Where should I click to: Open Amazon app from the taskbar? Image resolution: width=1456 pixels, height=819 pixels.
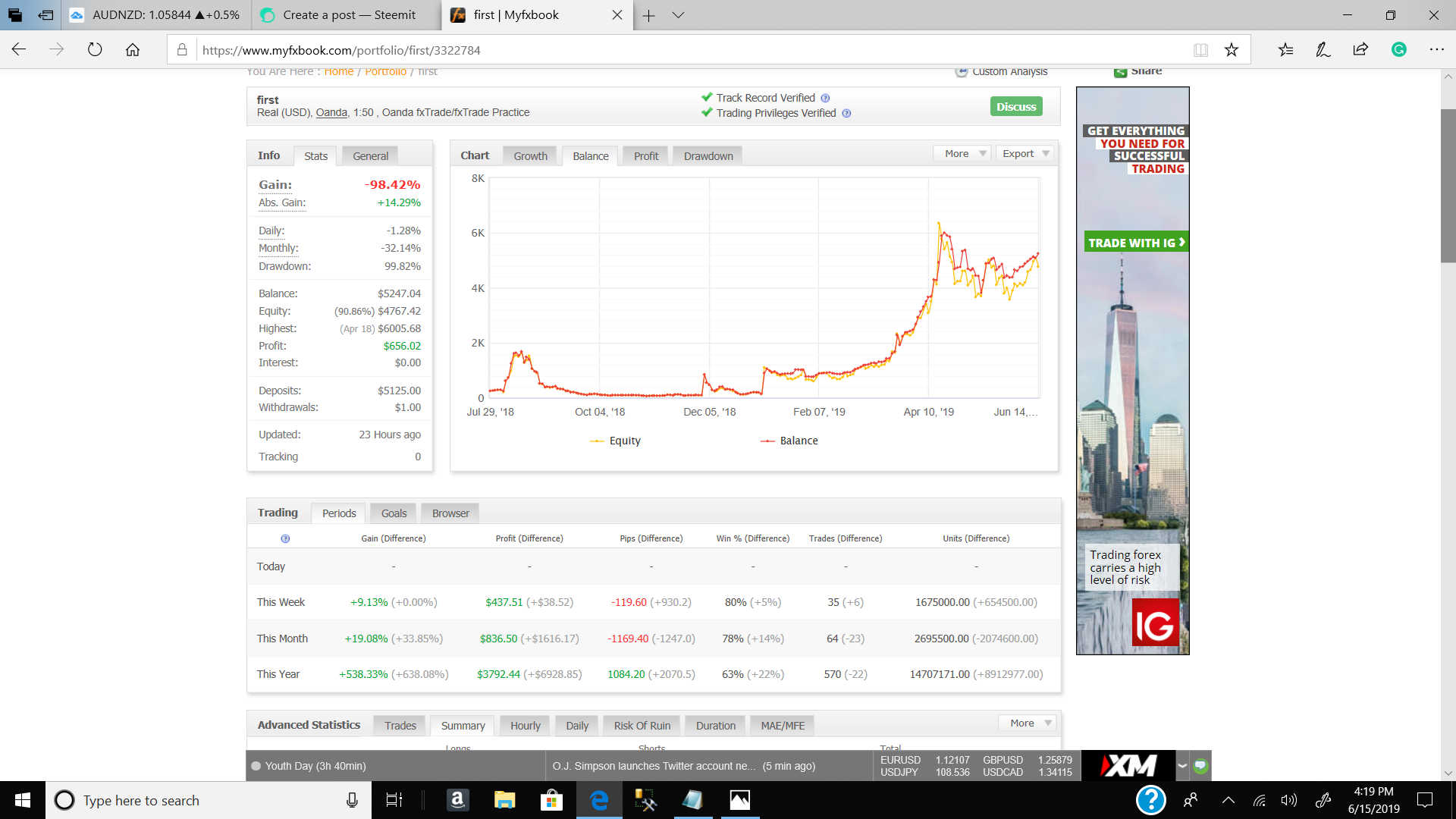(x=457, y=800)
